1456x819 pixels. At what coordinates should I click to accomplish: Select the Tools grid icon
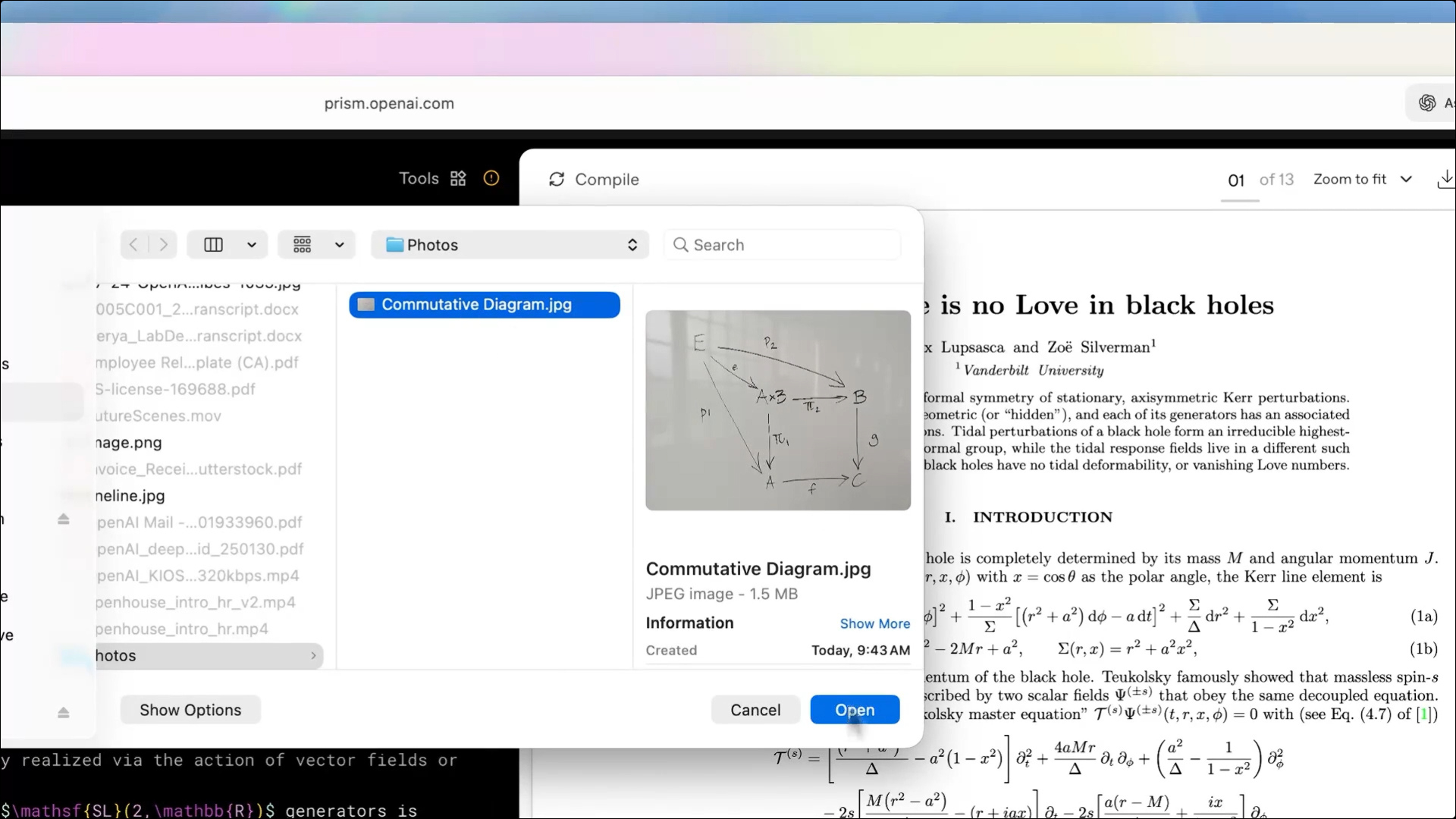(x=457, y=178)
